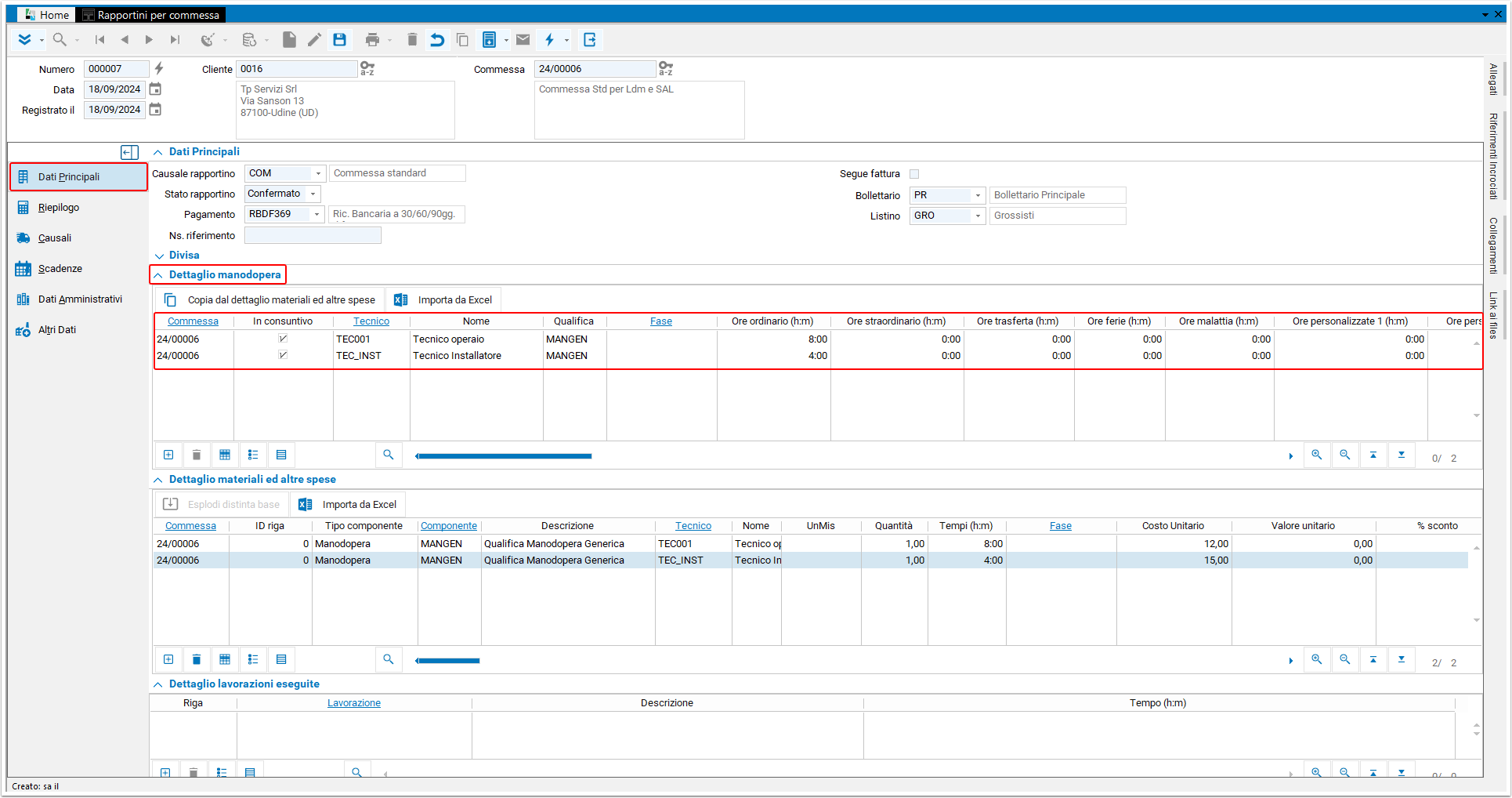The width and height of the screenshot is (1512, 798).
Task: Go to next record
Action: pyautogui.click(x=149, y=40)
